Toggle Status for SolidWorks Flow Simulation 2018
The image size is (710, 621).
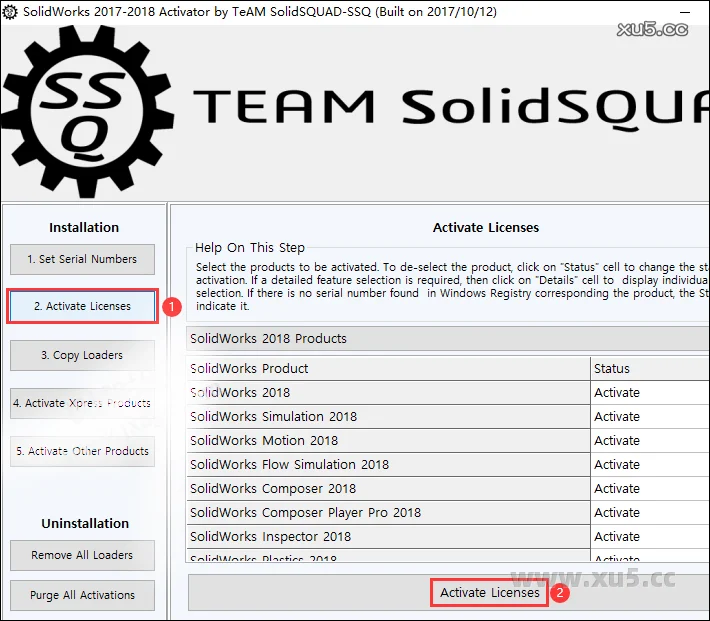(x=617, y=465)
